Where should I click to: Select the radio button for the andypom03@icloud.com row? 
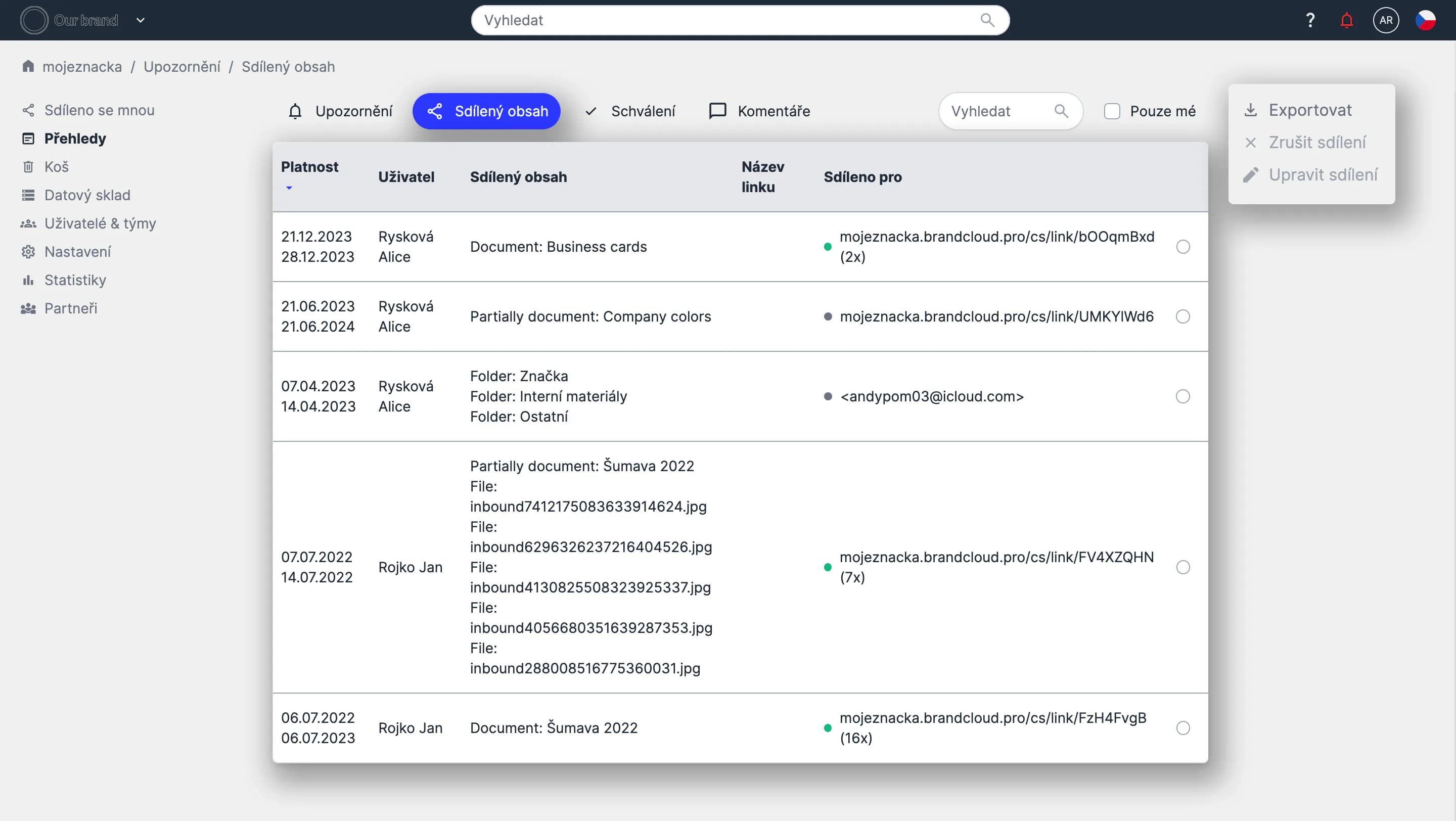pyautogui.click(x=1182, y=397)
